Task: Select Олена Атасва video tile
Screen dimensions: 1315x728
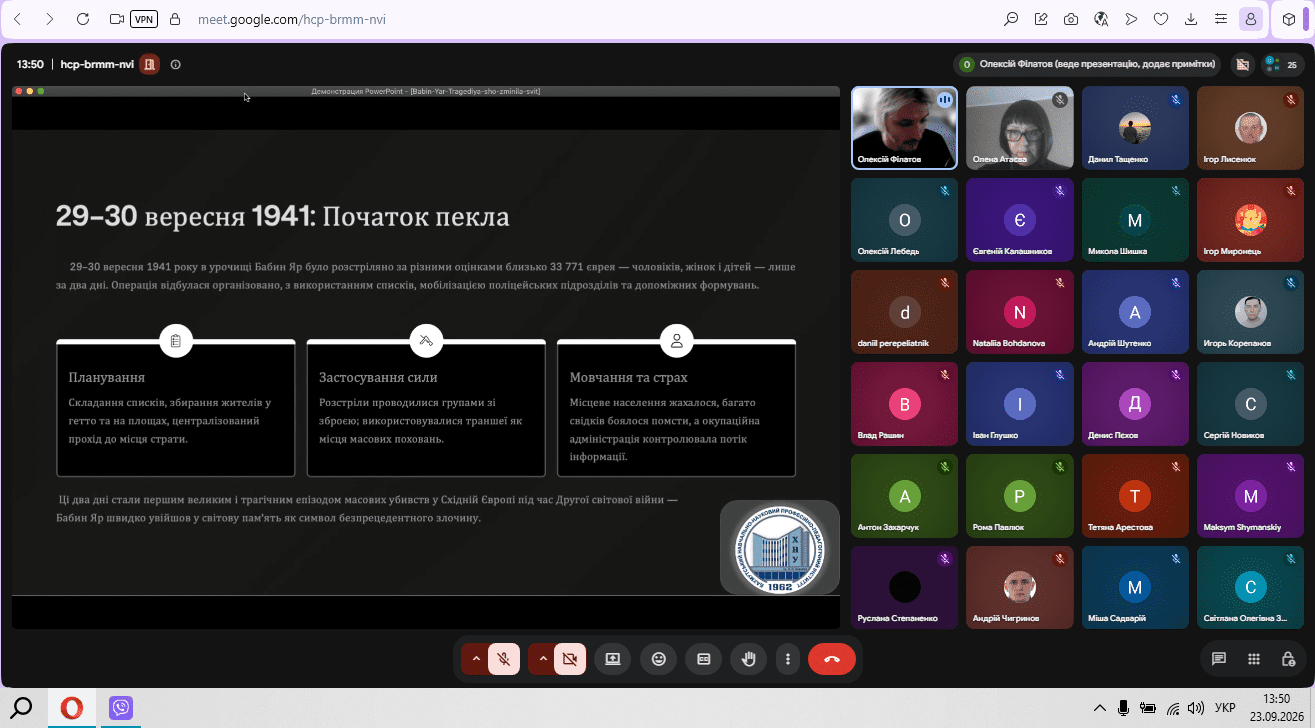Action: [x=1019, y=127]
